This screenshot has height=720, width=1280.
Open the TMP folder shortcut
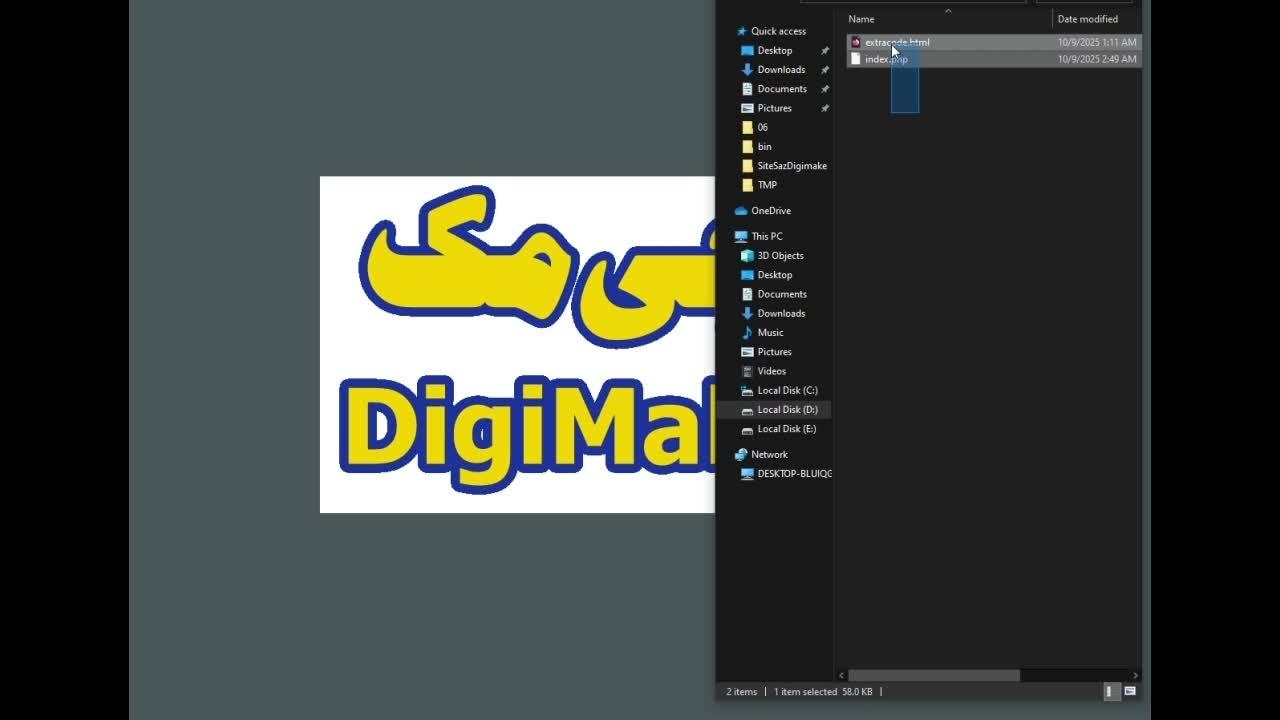point(767,185)
